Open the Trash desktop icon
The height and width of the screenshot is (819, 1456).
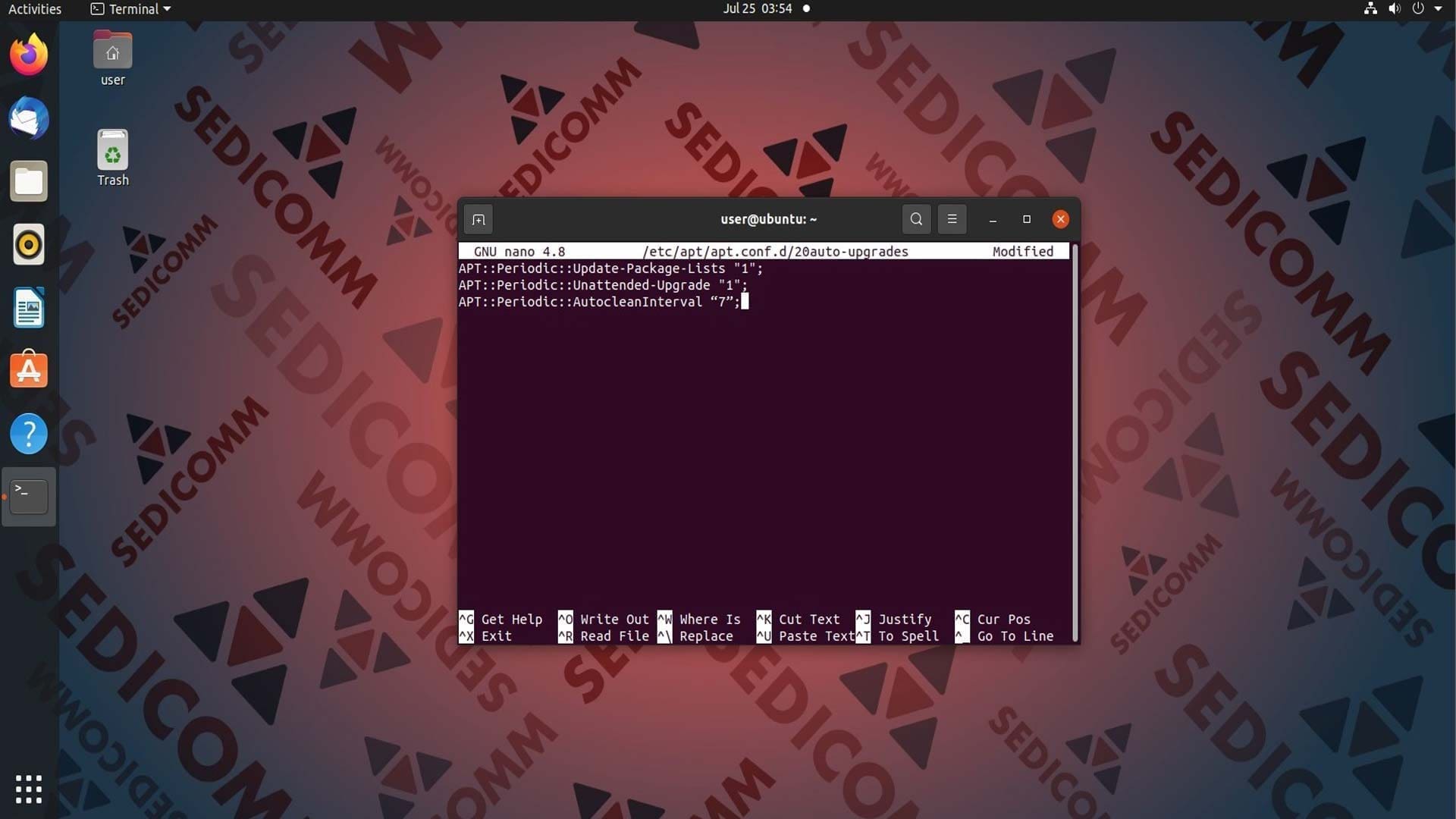pos(112,158)
